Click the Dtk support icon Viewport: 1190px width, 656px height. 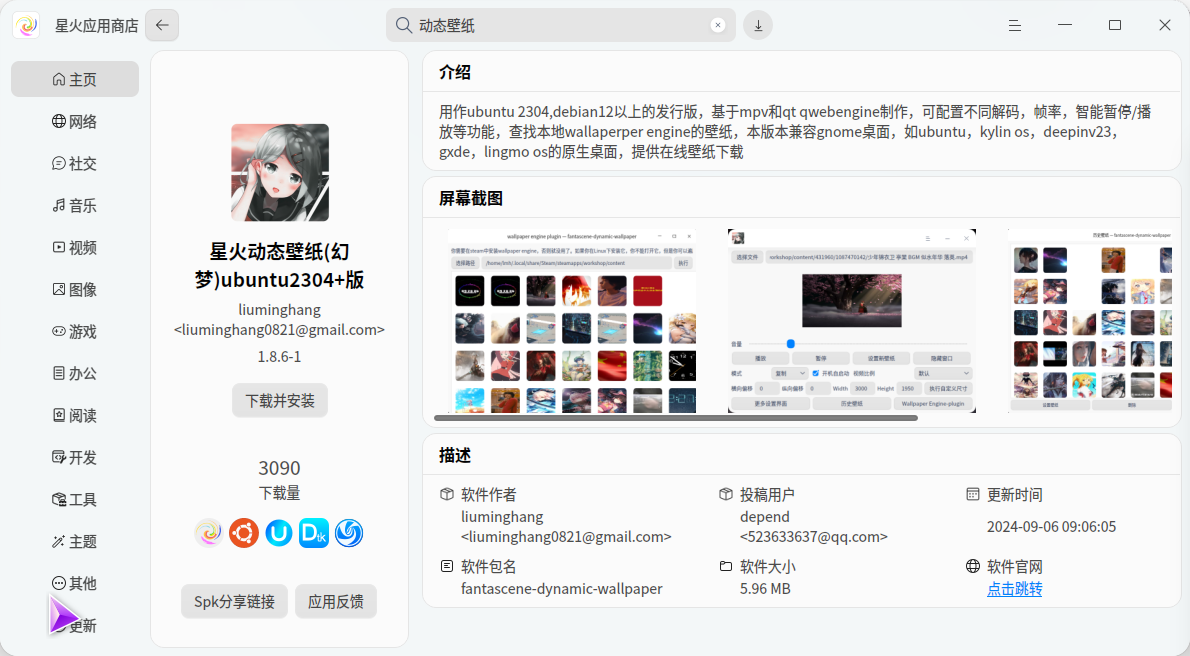click(313, 533)
